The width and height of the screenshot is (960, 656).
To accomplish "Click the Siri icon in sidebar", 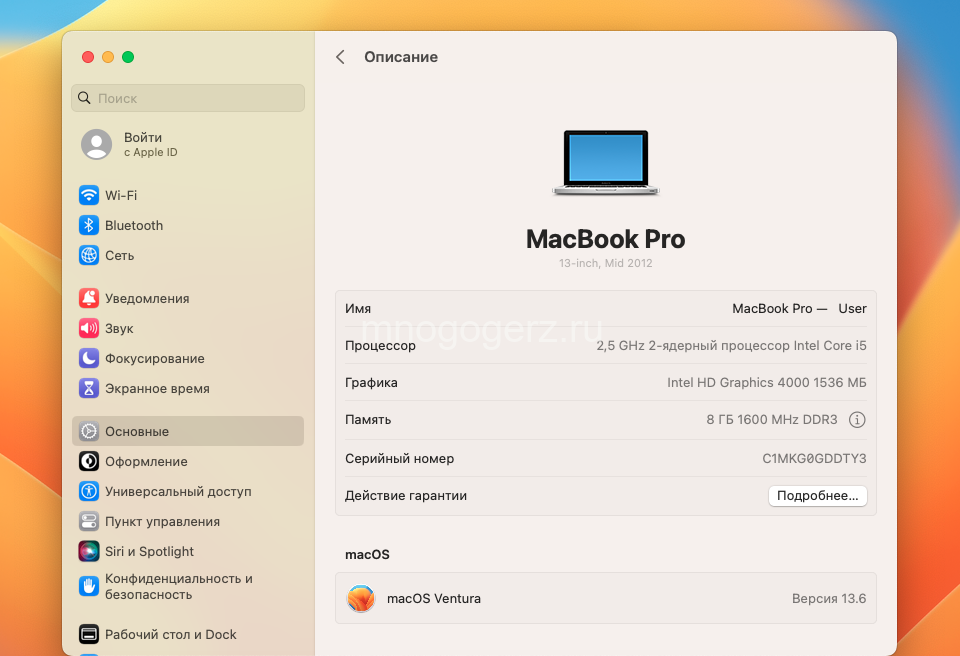I will point(89,551).
